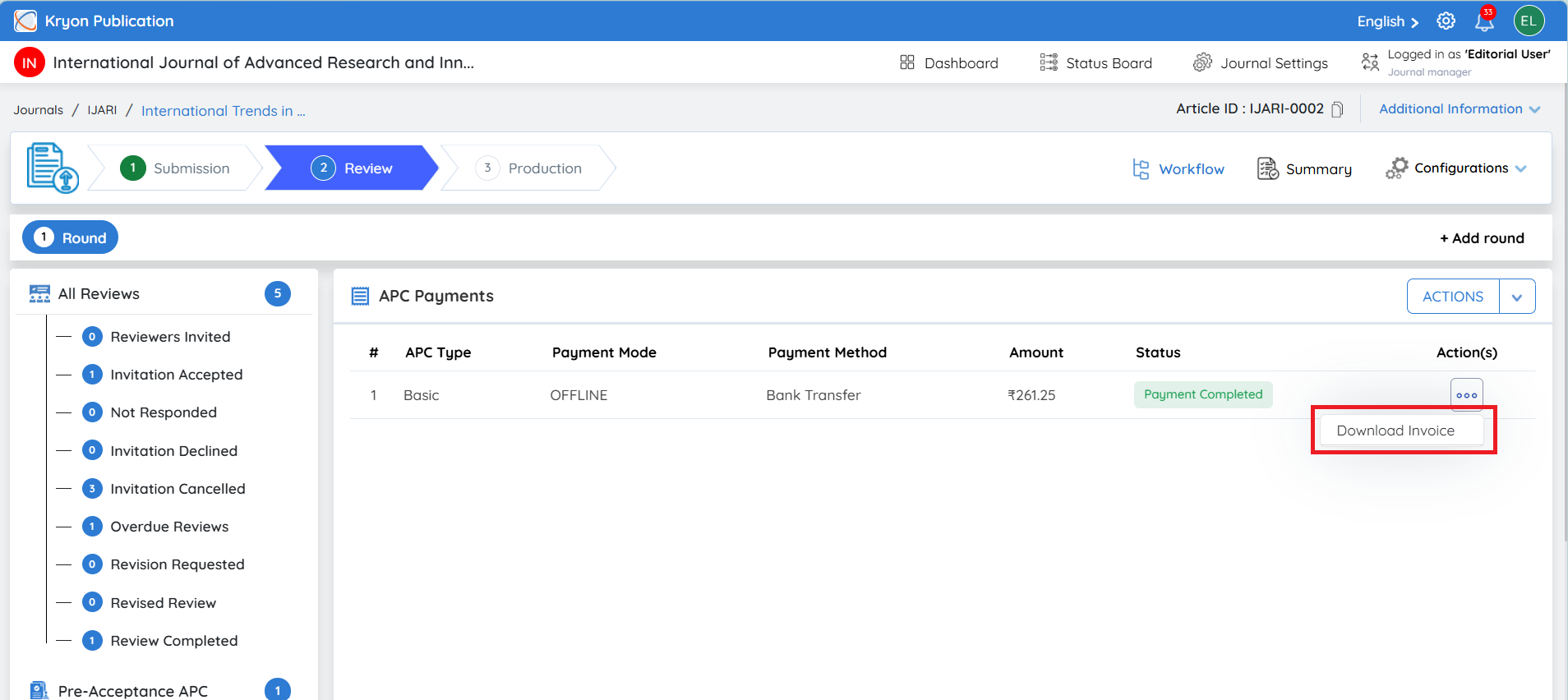Expand Additional Information

(x=1460, y=108)
